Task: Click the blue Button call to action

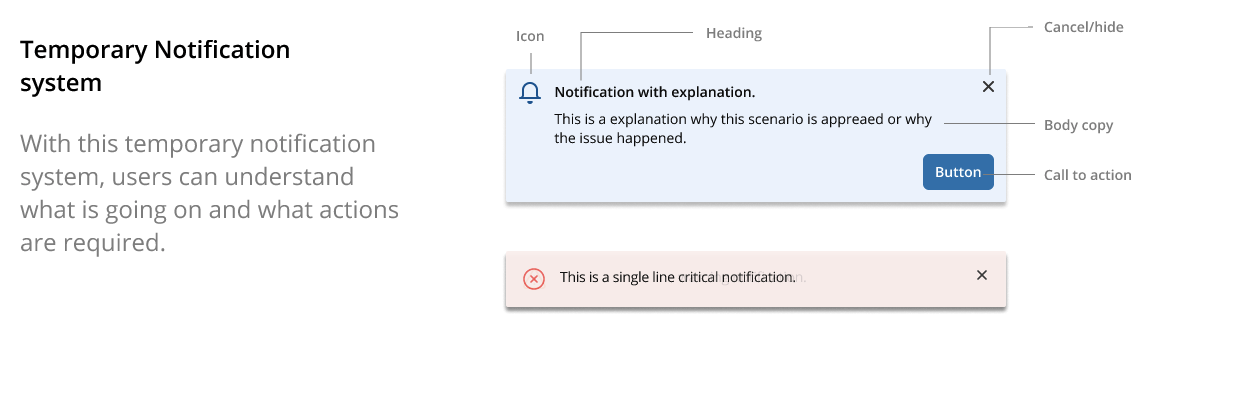Action: tap(958, 172)
